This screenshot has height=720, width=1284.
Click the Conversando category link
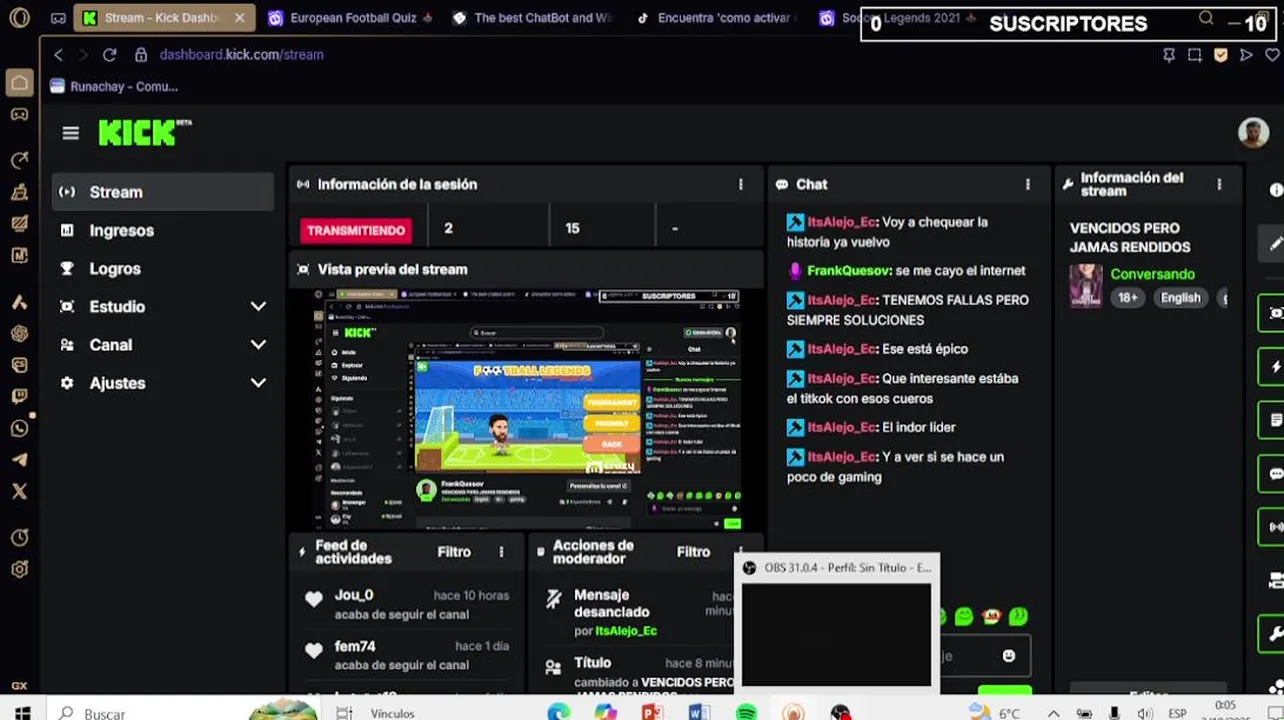1152,274
